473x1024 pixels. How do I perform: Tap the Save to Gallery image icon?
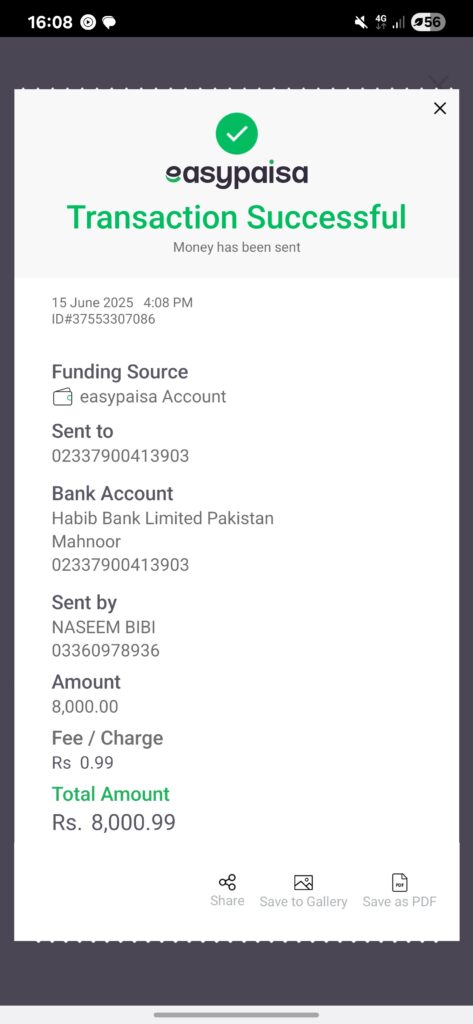click(303, 882)
